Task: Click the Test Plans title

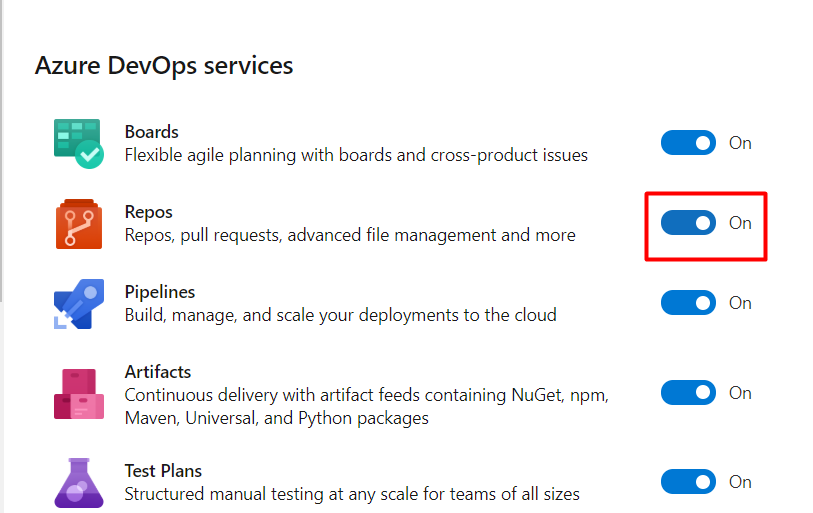Action: pyautogui.click(x=163, y=471)
